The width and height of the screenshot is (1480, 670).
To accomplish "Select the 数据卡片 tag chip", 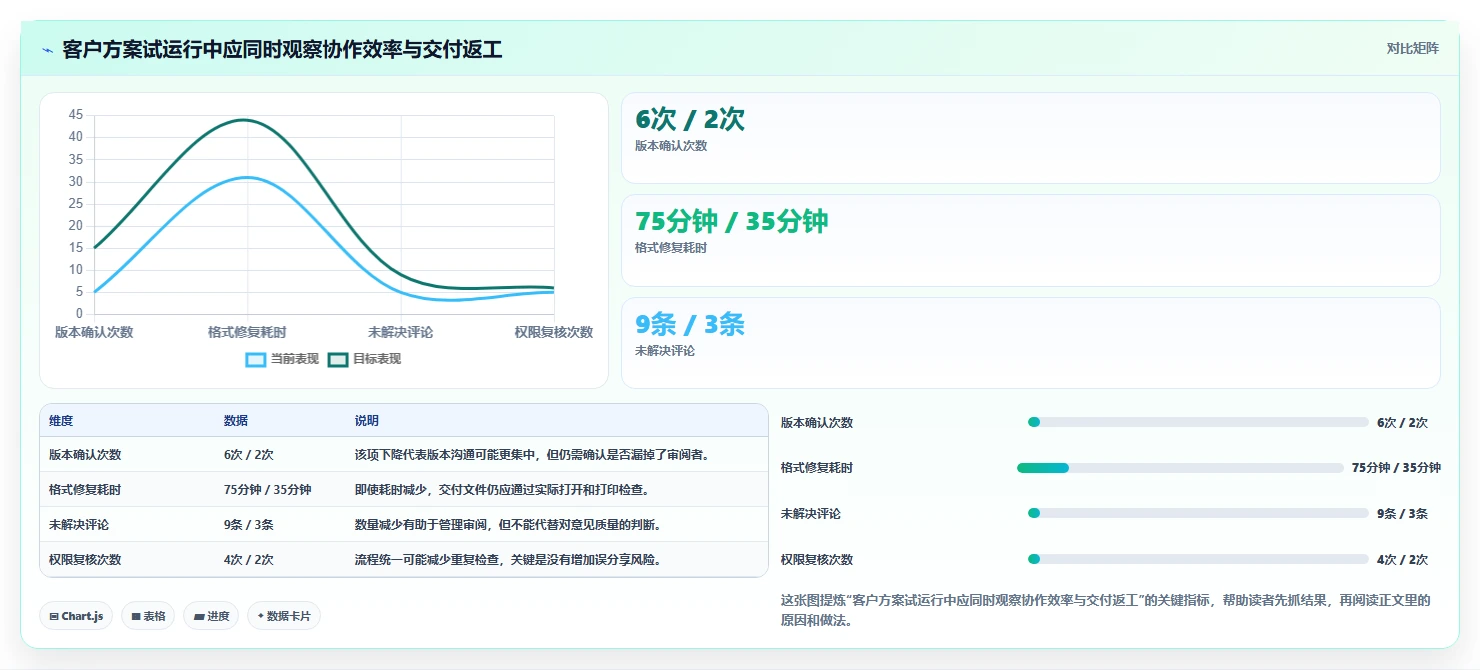I will 284,616.
